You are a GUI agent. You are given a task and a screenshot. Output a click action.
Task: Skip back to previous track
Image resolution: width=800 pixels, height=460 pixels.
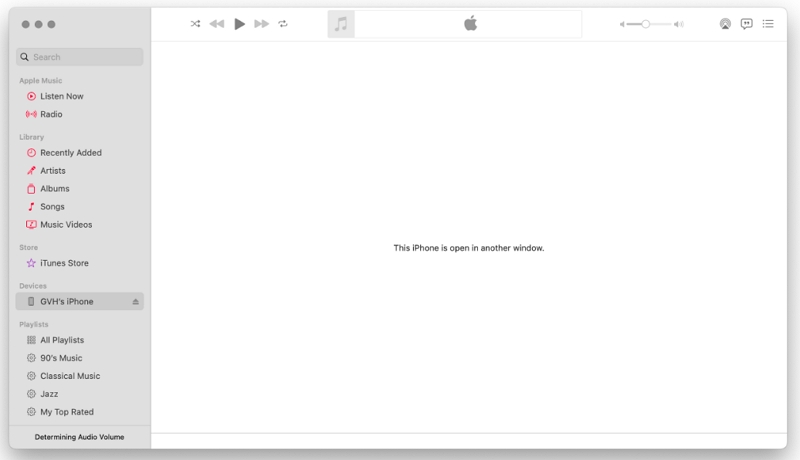tap(217, 23)
